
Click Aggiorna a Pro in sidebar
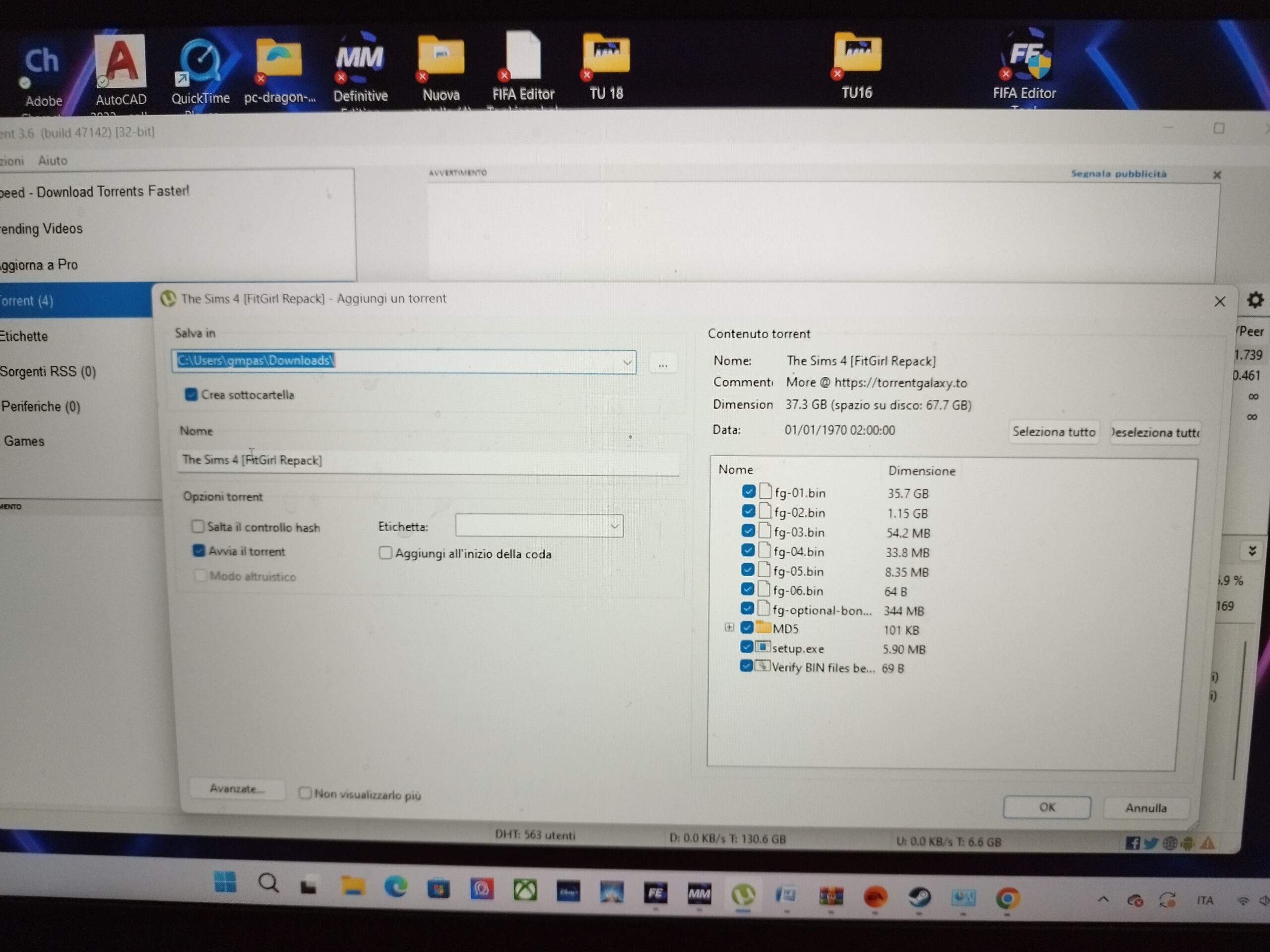(39, 265)
